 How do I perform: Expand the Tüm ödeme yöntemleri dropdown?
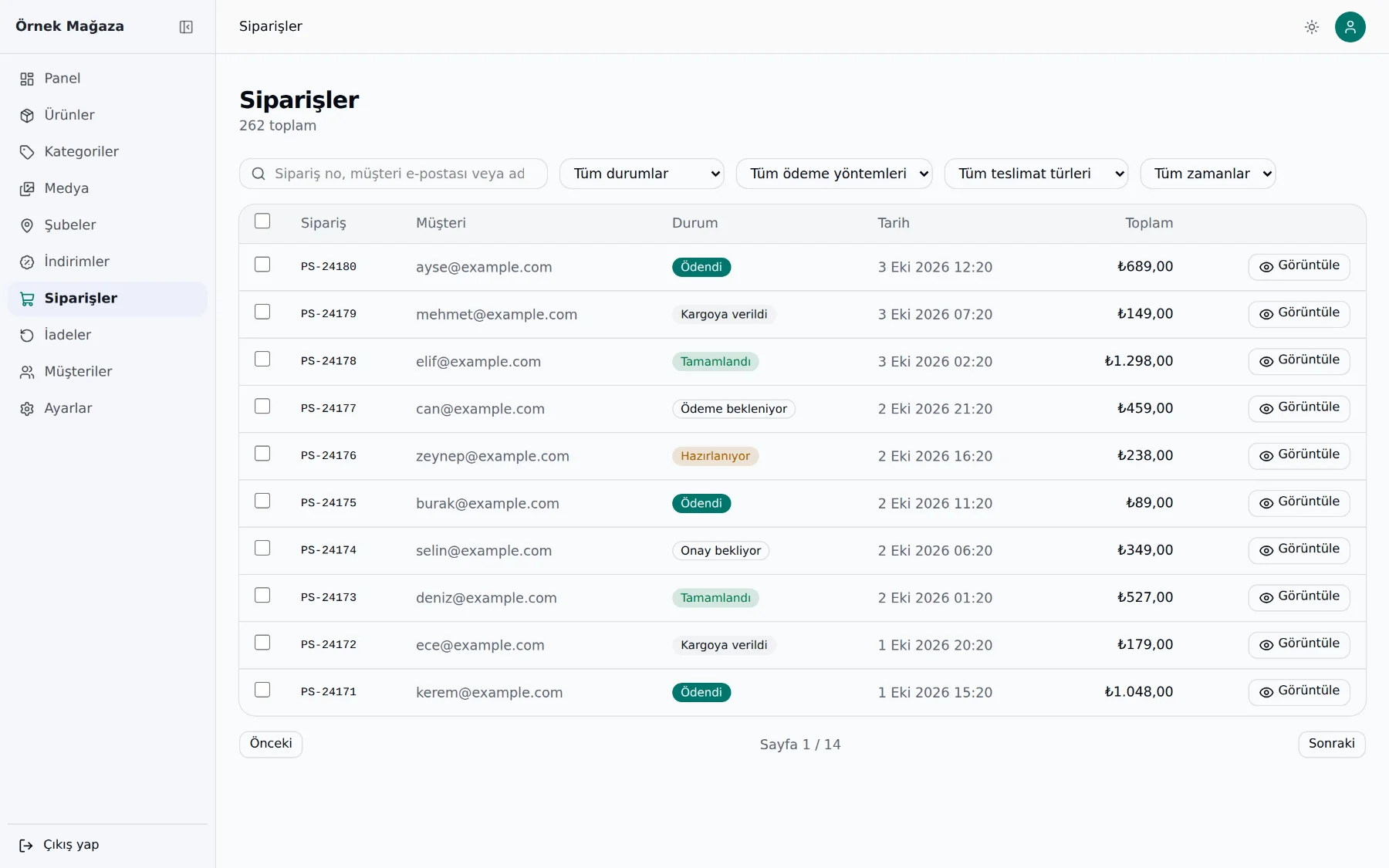pyautogui.click(x=834, y=174)
